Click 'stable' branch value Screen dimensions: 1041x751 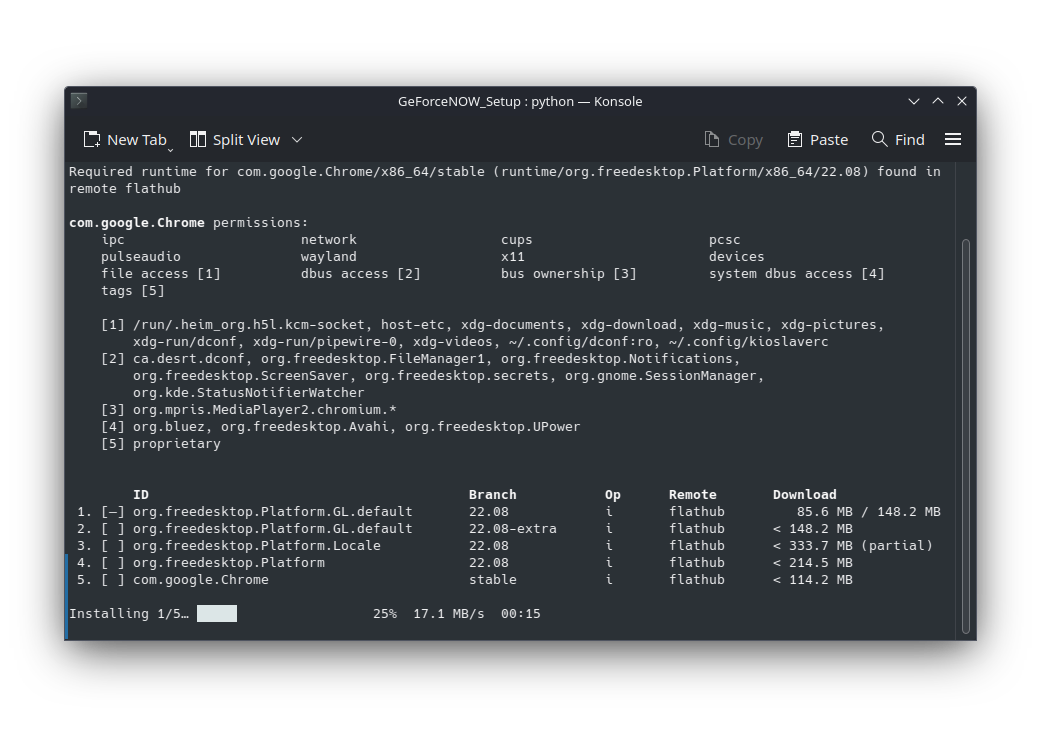(493, 579)
